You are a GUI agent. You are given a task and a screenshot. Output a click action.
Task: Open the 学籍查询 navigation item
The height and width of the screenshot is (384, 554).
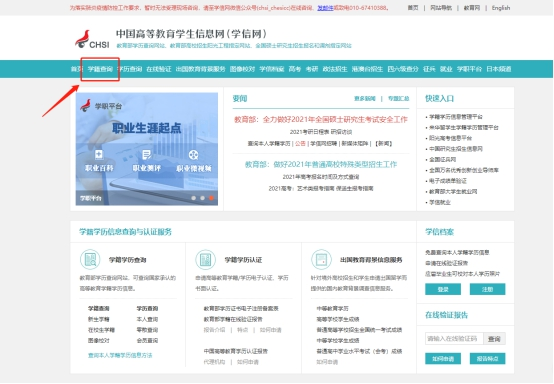(100, 69)
